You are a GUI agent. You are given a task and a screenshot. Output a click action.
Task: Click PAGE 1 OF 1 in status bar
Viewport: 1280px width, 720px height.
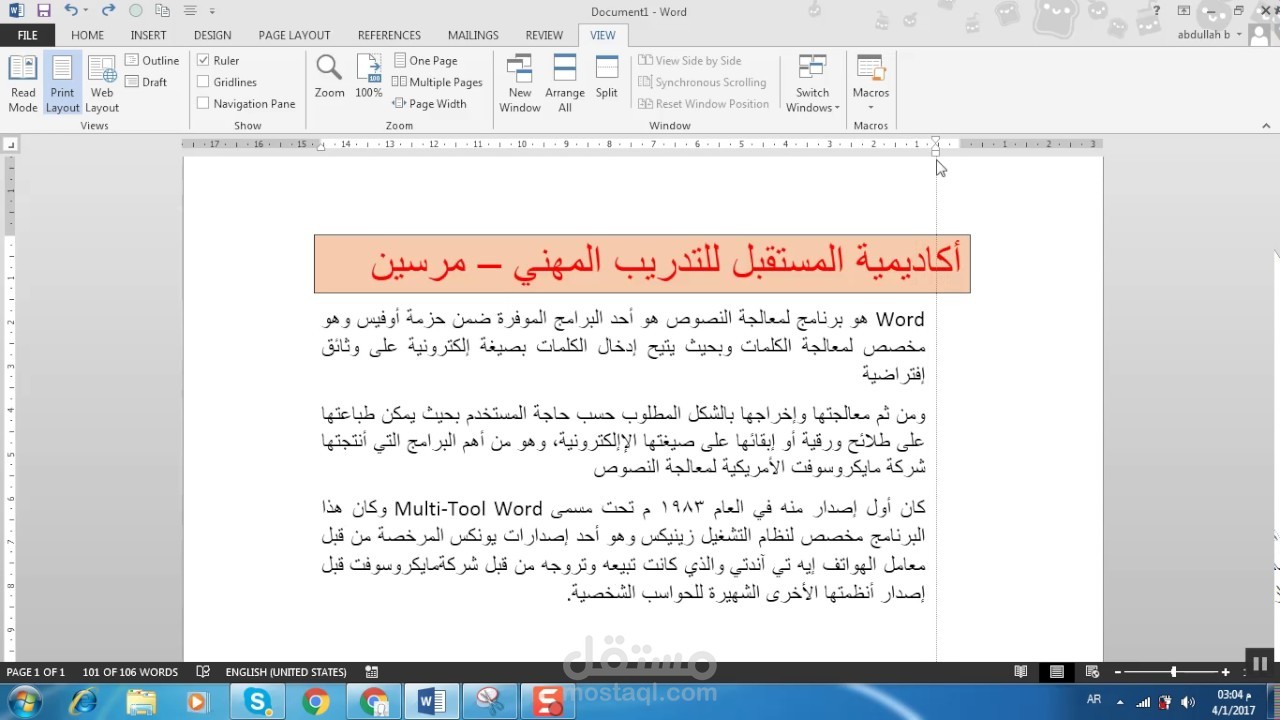coord(35,672)
